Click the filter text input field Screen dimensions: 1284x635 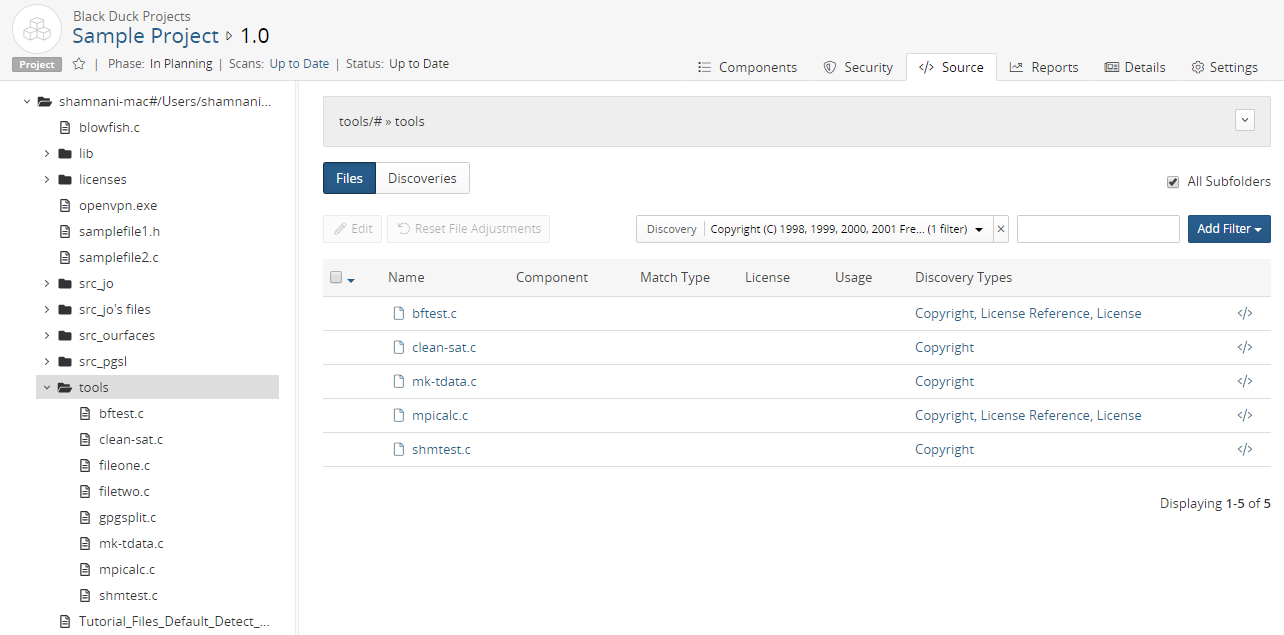click(1097, 229)
